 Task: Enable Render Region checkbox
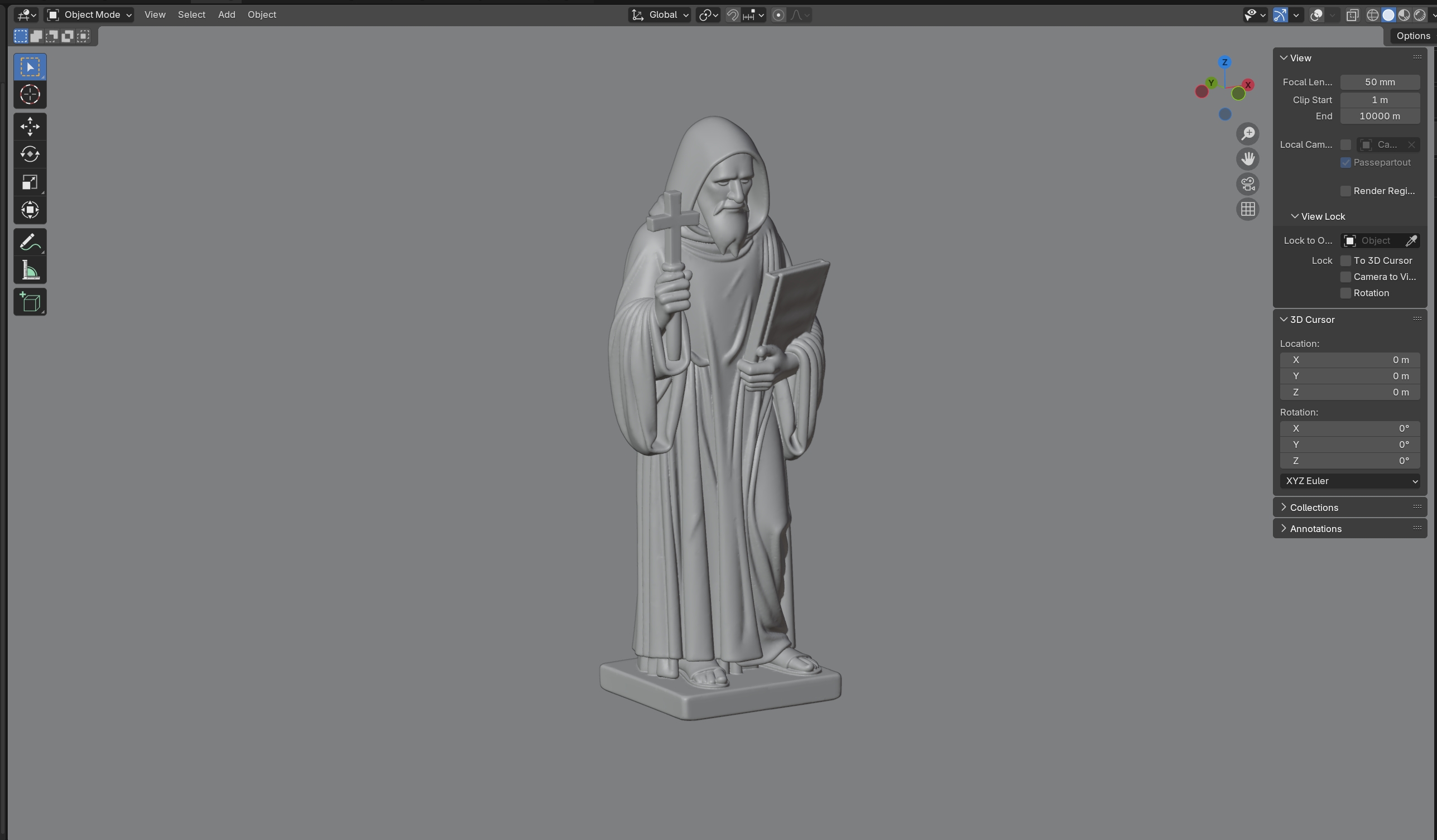(x=1346, y=191)
